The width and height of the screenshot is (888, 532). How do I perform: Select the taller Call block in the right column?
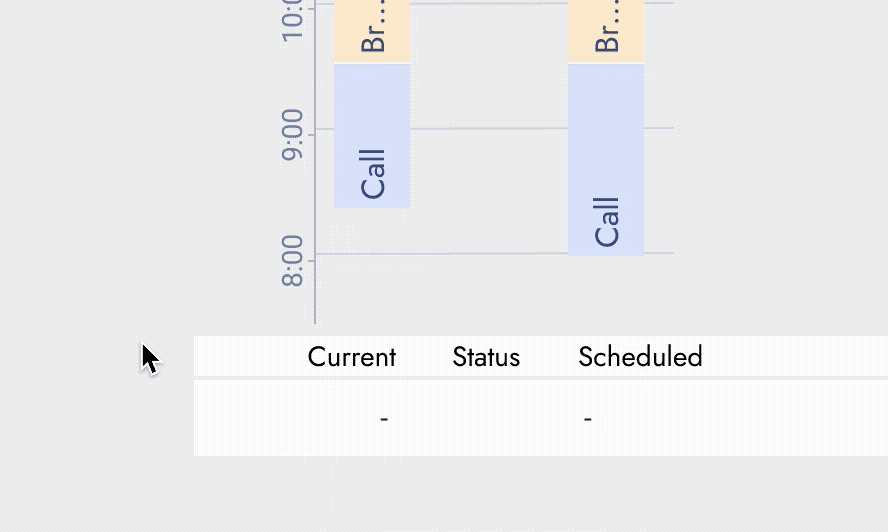click(606, 160)
